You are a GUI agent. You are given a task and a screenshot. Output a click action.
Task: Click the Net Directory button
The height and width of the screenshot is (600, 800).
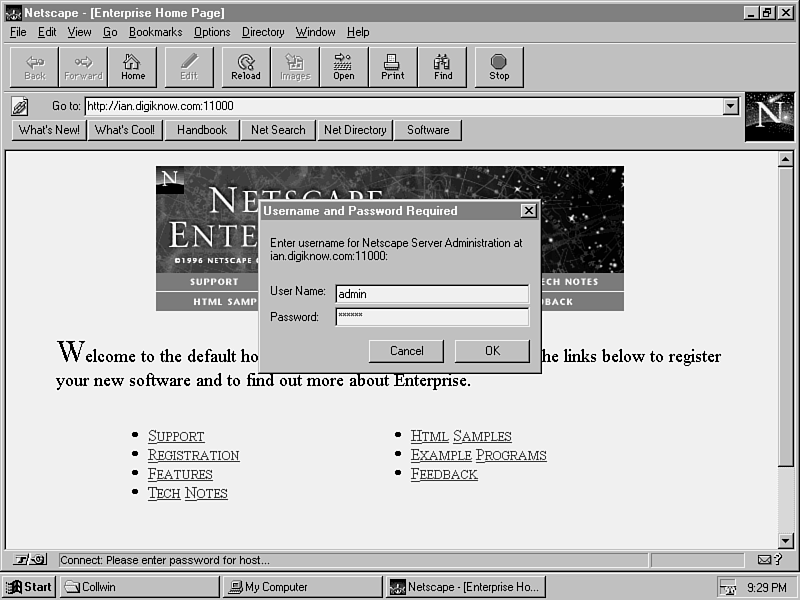click(355, 130)
